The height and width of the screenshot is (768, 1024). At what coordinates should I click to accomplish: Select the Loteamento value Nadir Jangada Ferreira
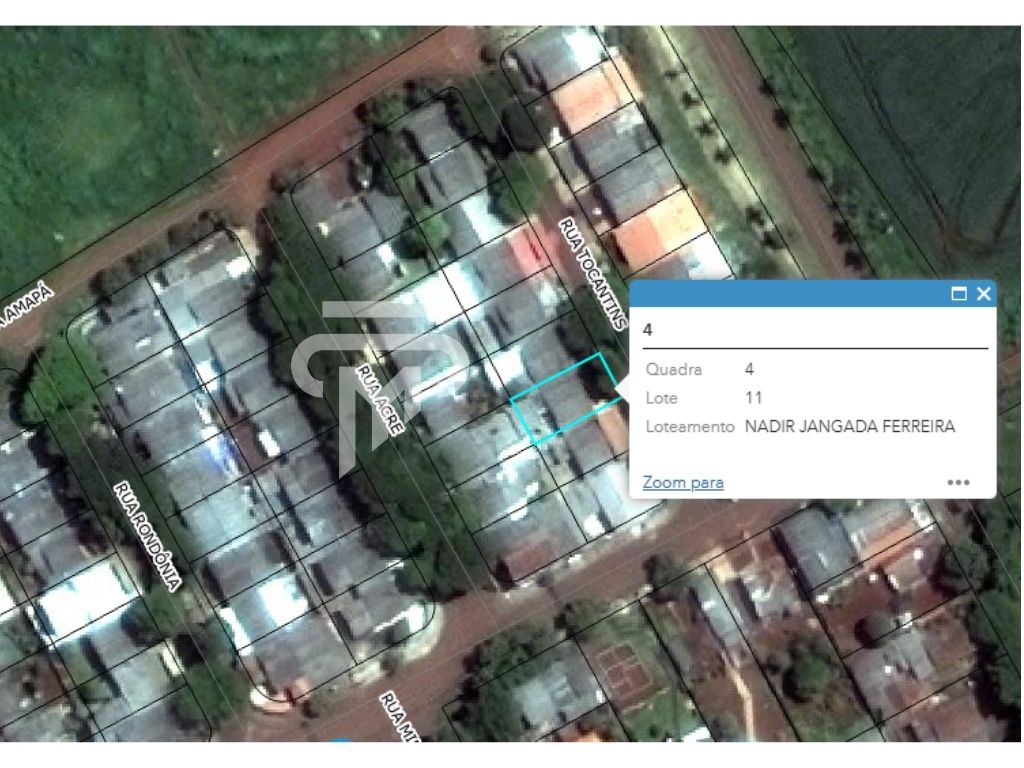coord(849,426)
